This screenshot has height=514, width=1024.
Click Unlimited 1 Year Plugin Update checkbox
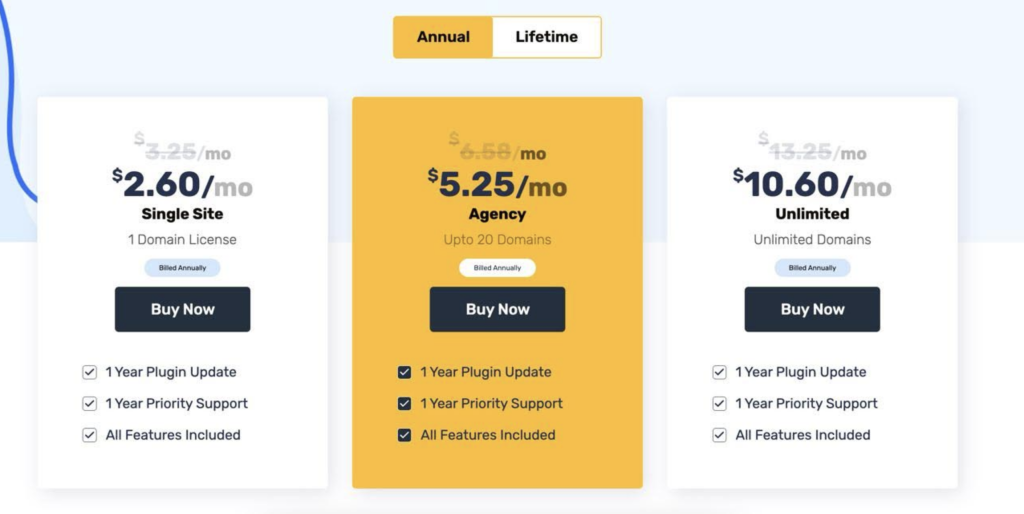coord(719,372)
